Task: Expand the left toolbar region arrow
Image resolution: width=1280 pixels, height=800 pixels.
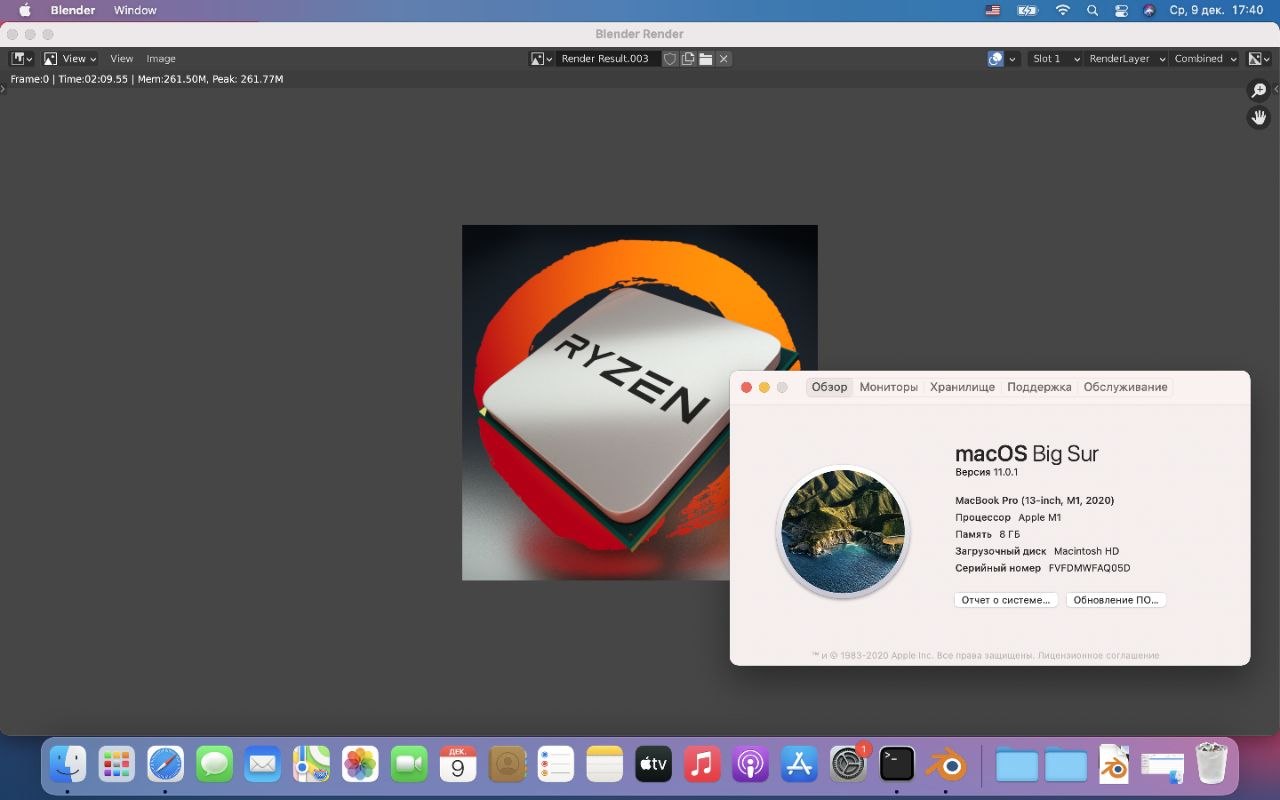Action: coord(3,89)
